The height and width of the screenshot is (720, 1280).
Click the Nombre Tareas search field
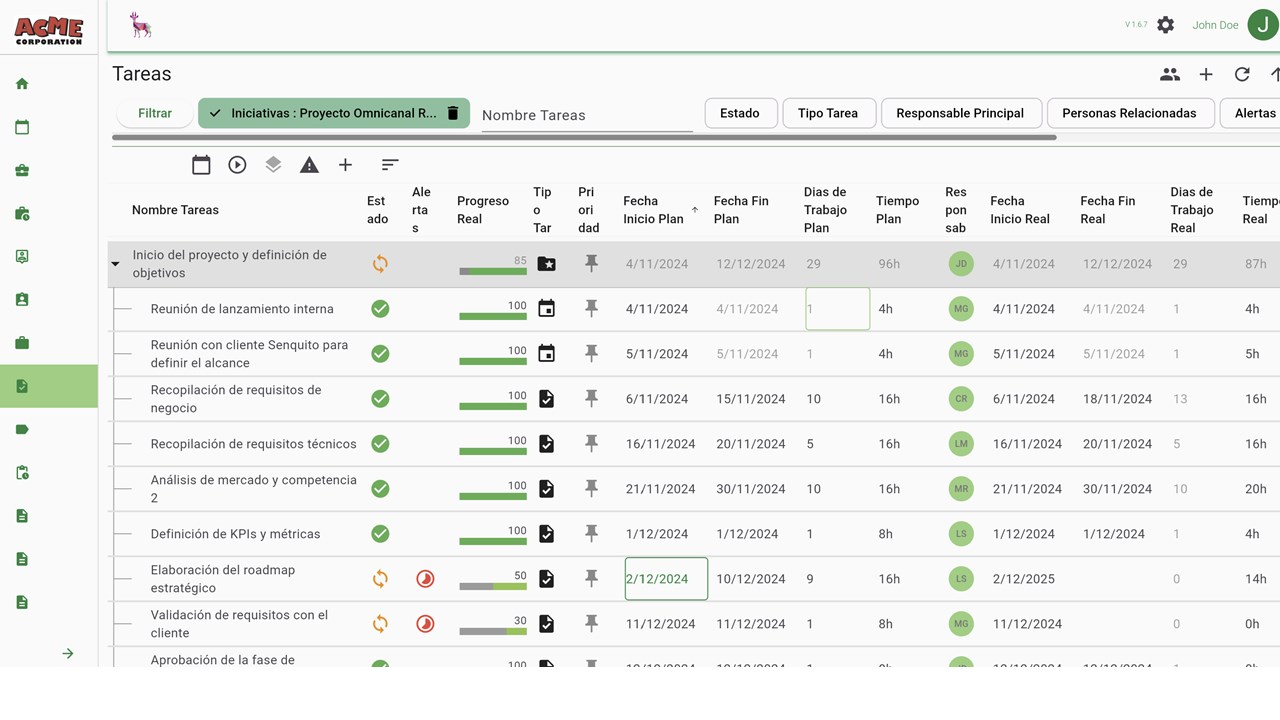pyautogui.click(x=586, y=115)
